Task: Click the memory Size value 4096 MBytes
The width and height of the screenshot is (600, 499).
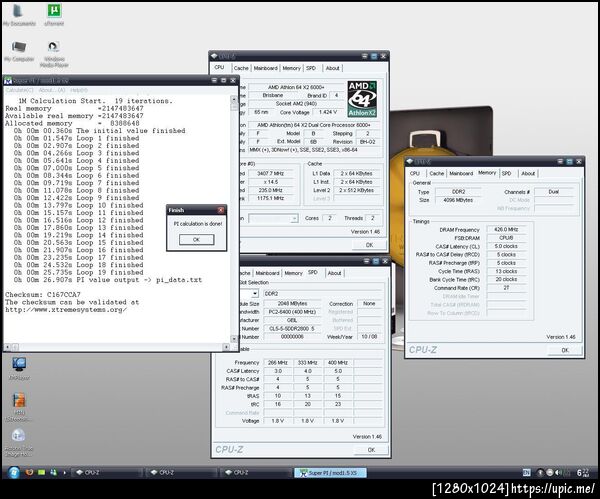Action: pos(458,200)
